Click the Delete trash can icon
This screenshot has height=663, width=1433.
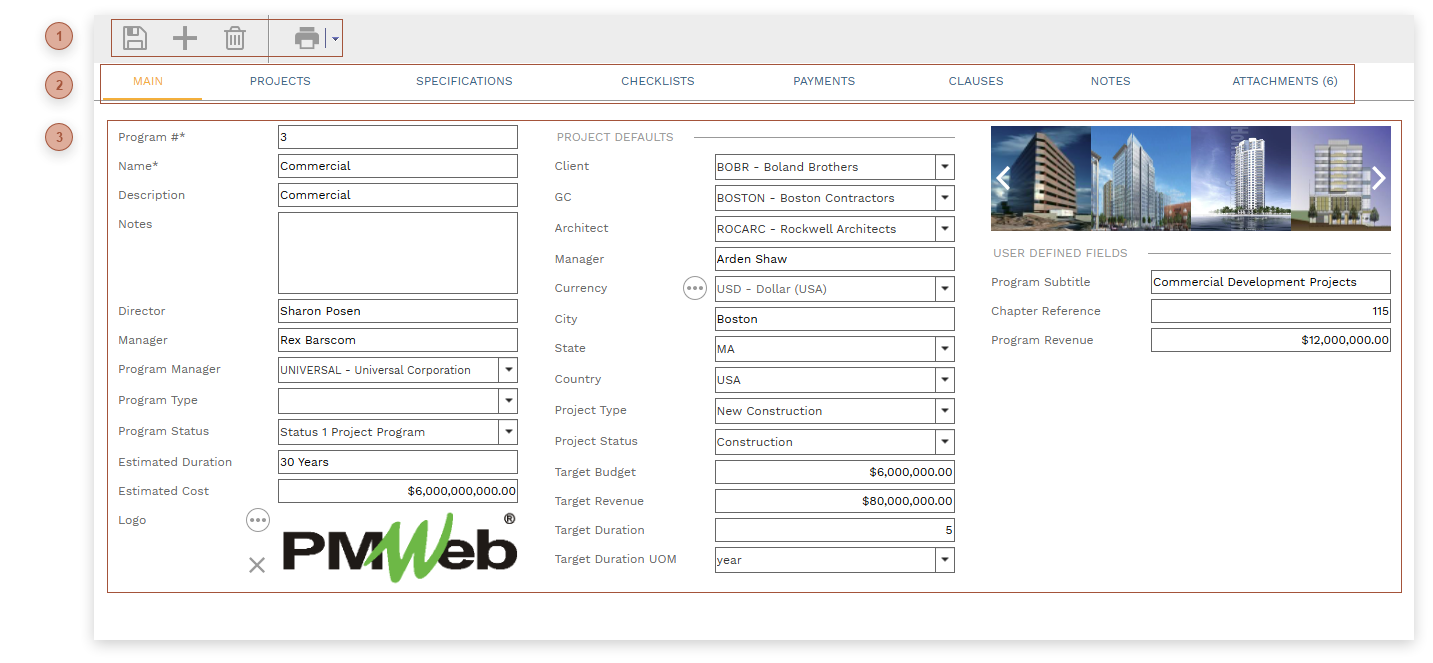pyautogui.click(x=235, y=39)
